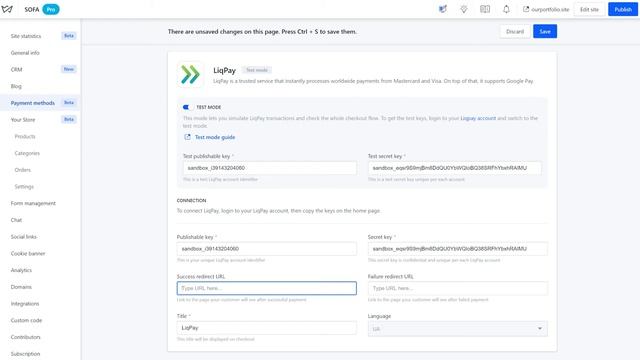Viewport: 640px width, 360px height.
Task: Follow the Liqpay account link
Action: click(478, 118)
